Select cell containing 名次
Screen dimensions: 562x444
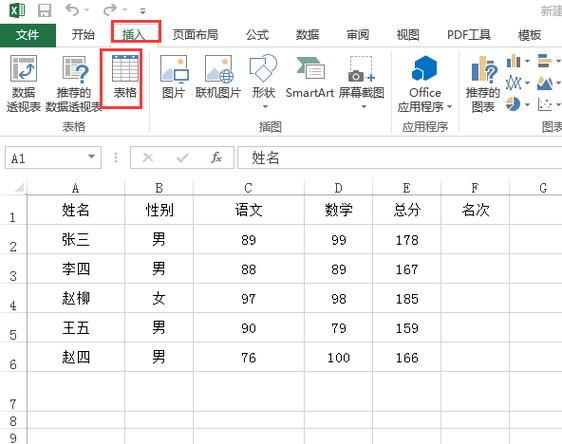click(x=475, y=210)
